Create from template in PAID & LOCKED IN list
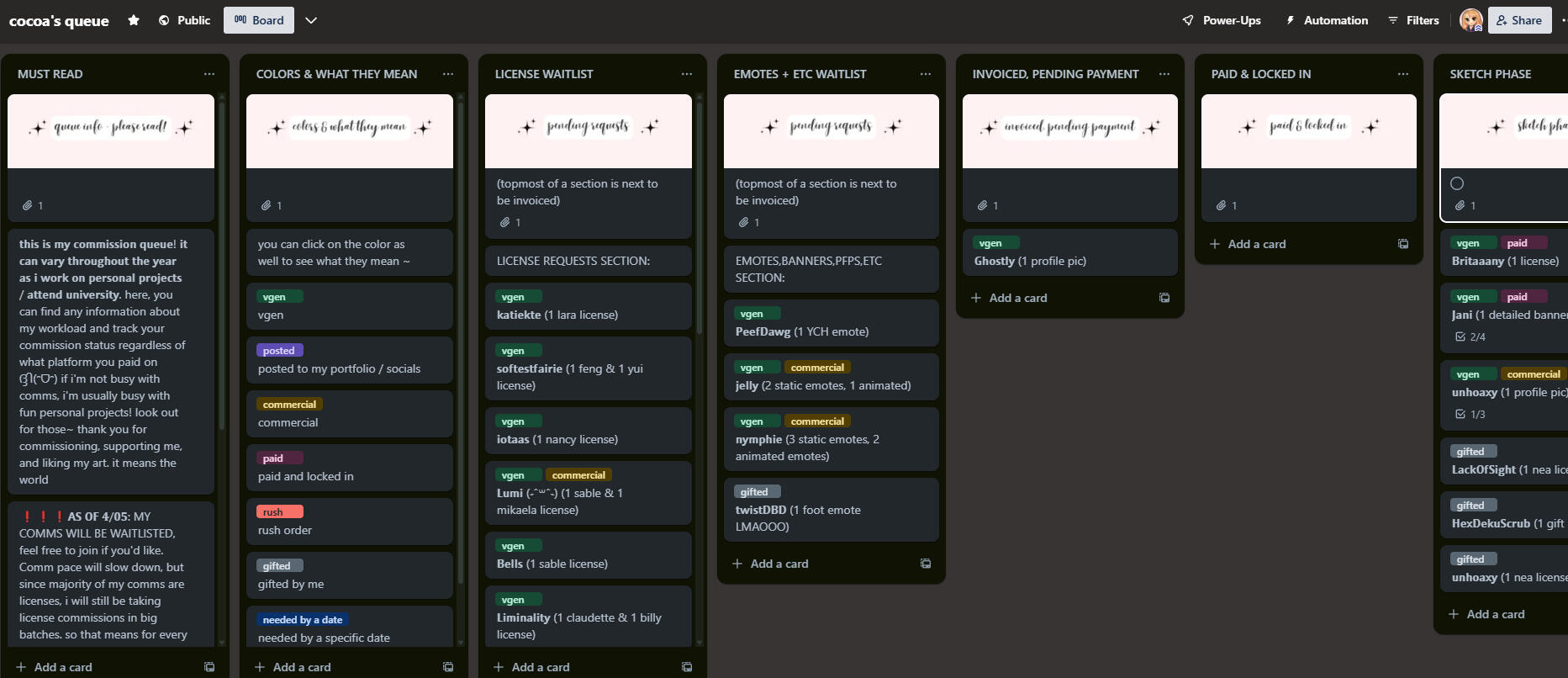This screenshot has width=1568, height=678. click(1403, 244)
